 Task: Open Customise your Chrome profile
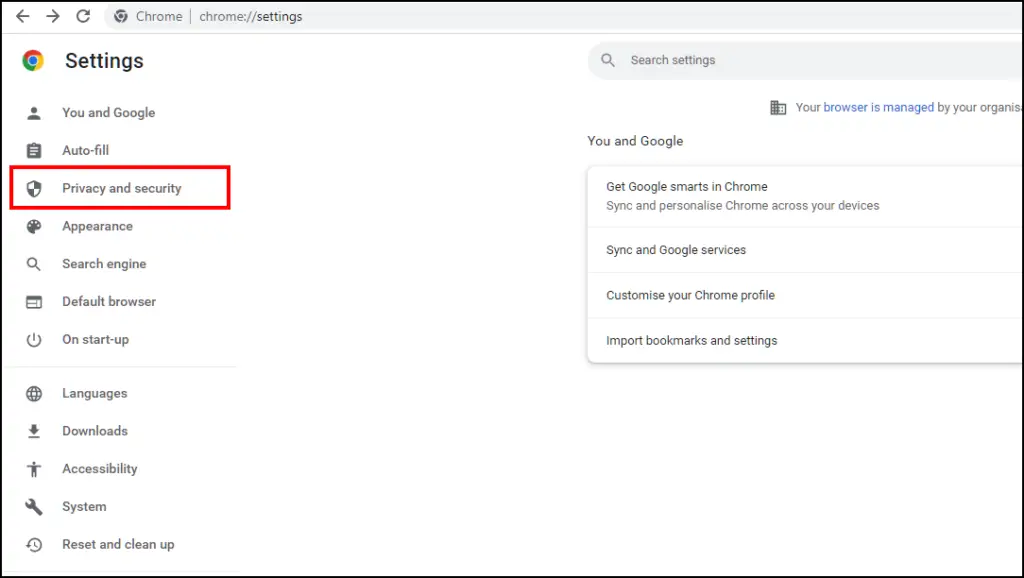805,295
